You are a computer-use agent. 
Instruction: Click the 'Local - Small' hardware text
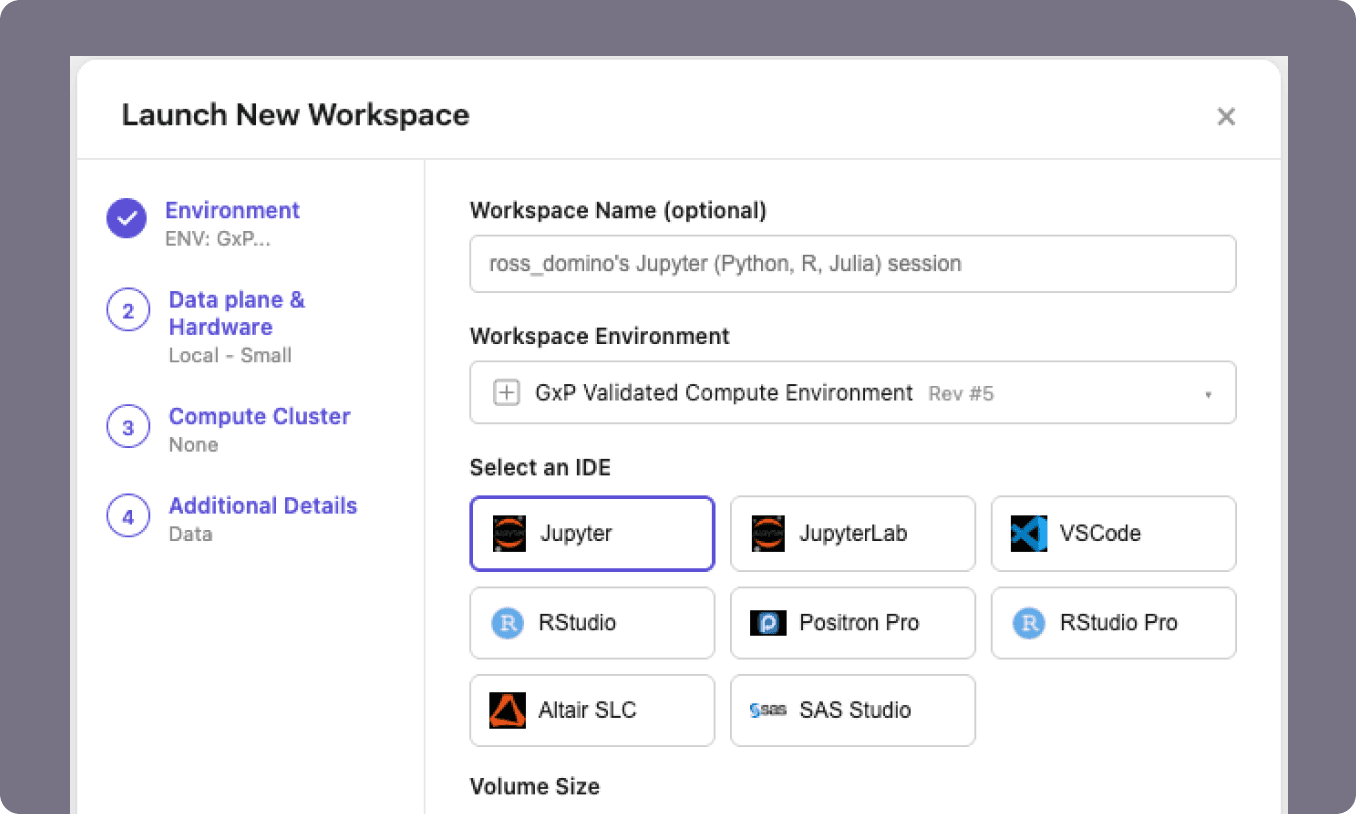(230, 355)
